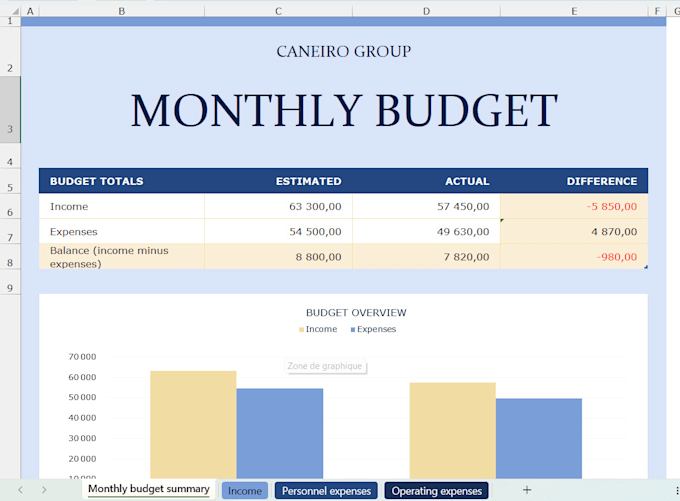Select cell with value 57 450,00

pos(426,206)
